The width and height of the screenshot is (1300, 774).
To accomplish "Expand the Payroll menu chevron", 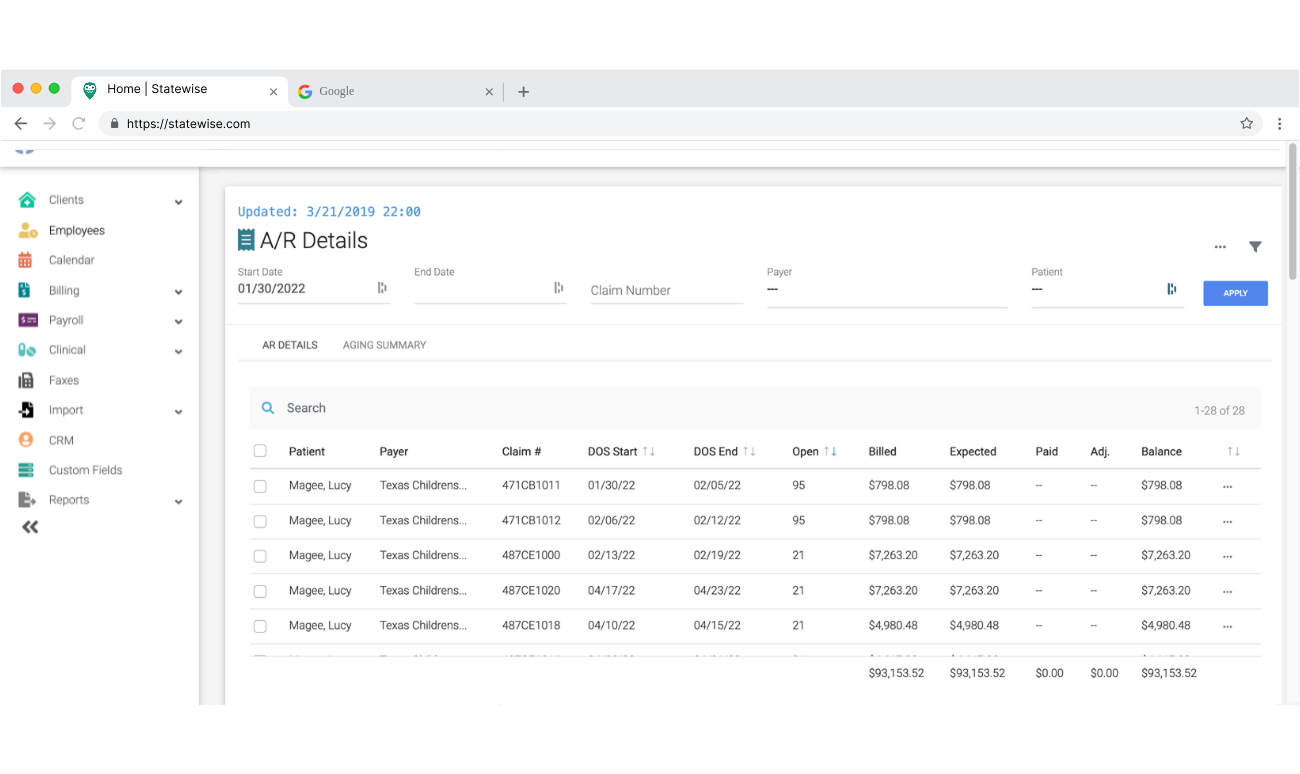I will click(x=178, y=322).
